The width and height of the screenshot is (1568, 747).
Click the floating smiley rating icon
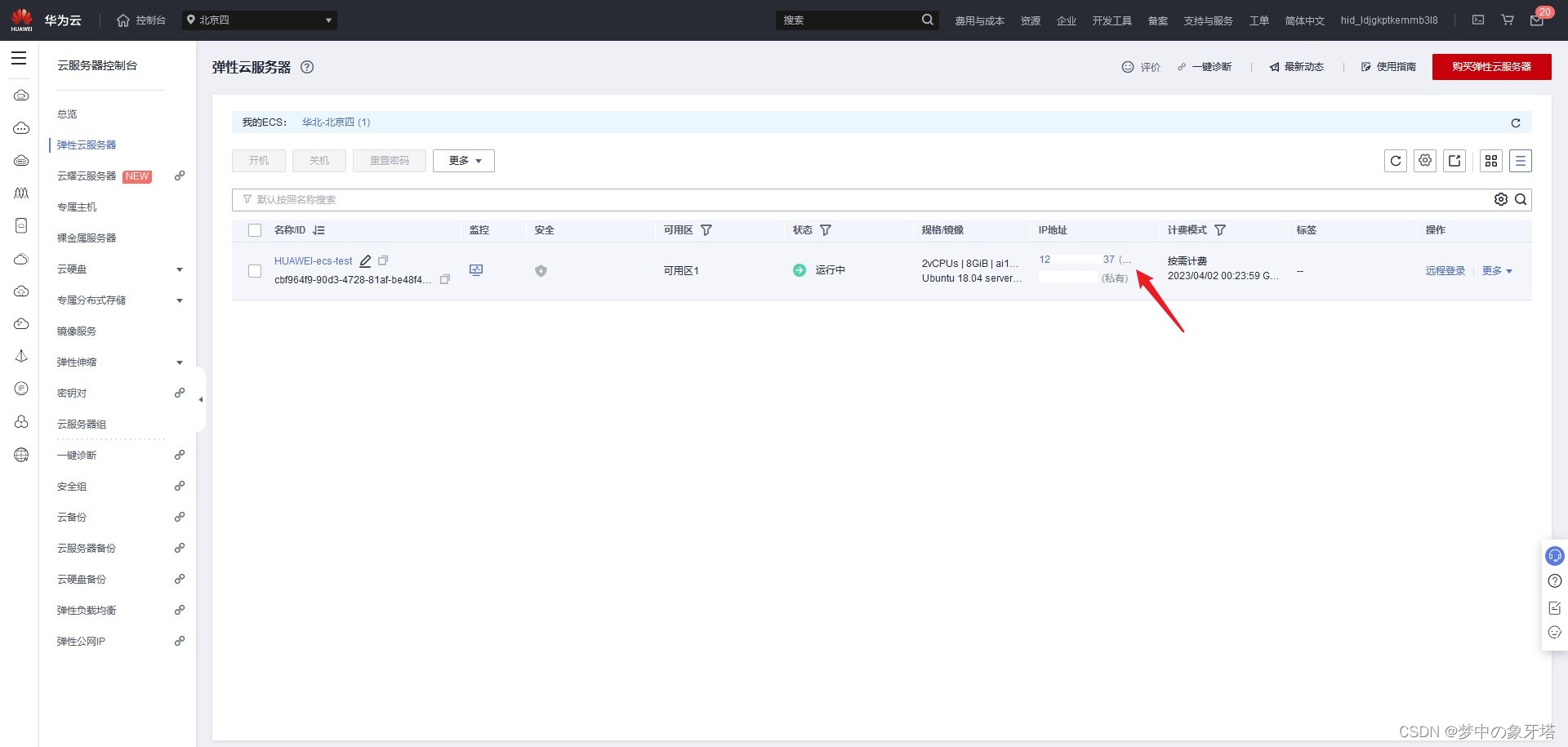click(x=1555, y=632)
